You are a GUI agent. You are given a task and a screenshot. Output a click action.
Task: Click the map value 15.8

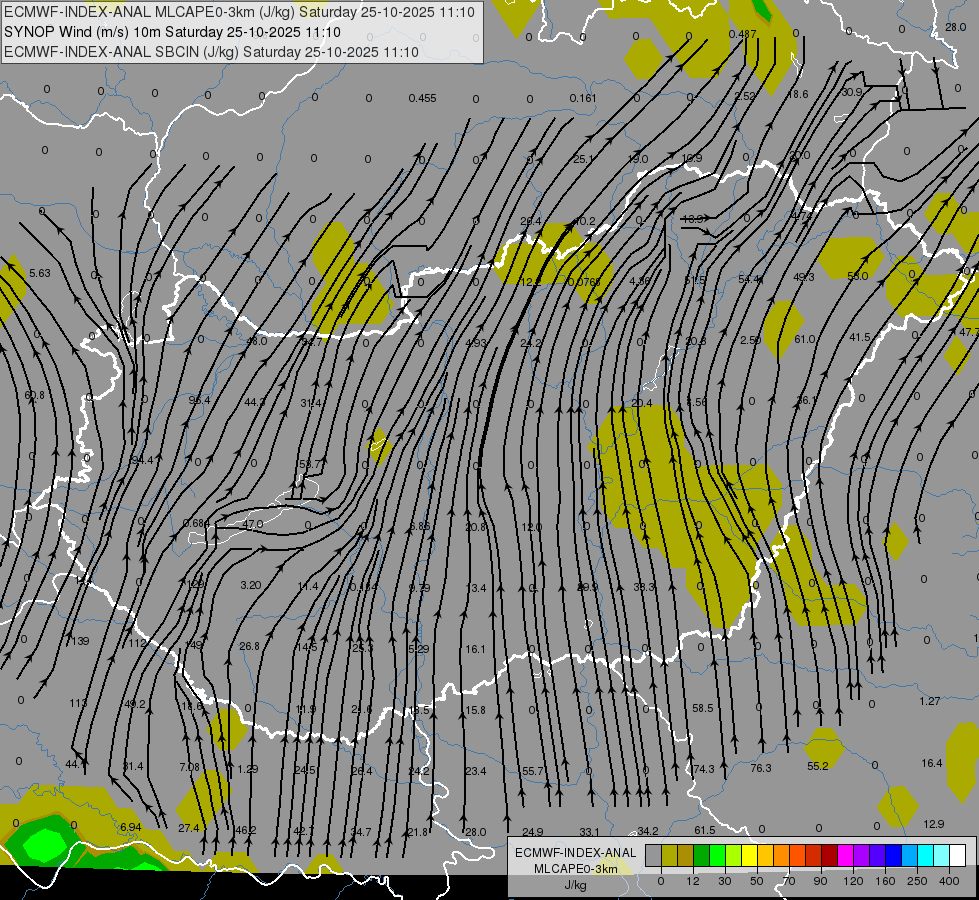click(x=475, y=710)
